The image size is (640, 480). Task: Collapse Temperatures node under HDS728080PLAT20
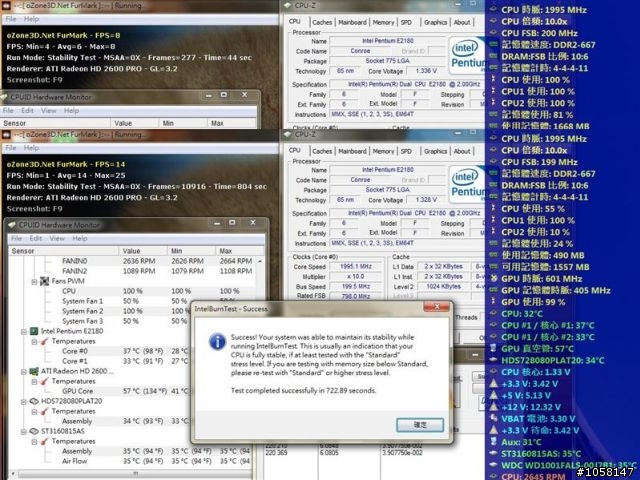[34, 412]
